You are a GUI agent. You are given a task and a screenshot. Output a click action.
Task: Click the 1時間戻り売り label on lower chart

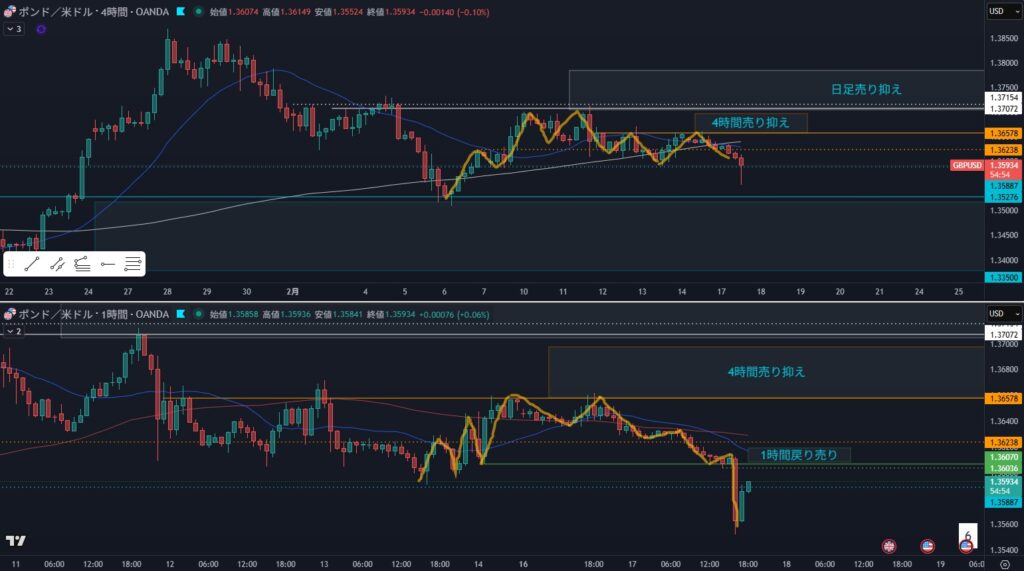click(798, 455)
